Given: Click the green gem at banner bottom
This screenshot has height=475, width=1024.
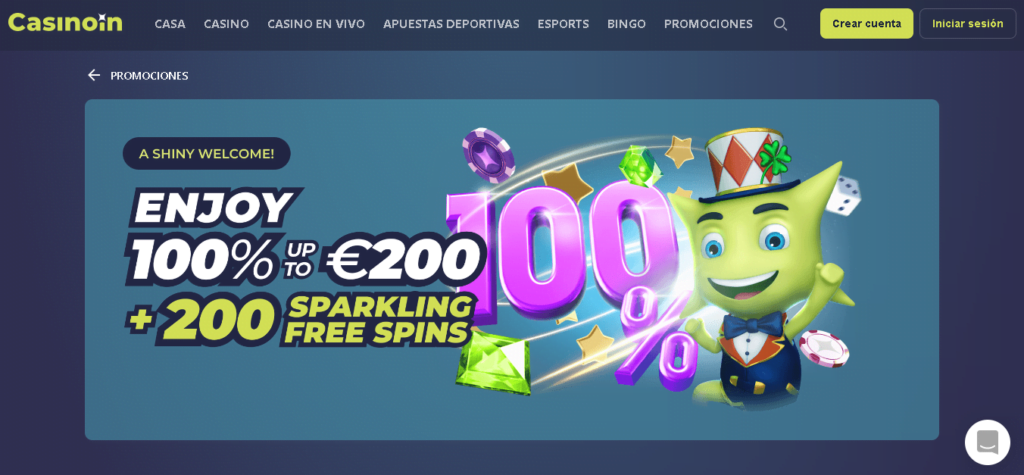Looking at the screenshot, I should pos(494,361).
